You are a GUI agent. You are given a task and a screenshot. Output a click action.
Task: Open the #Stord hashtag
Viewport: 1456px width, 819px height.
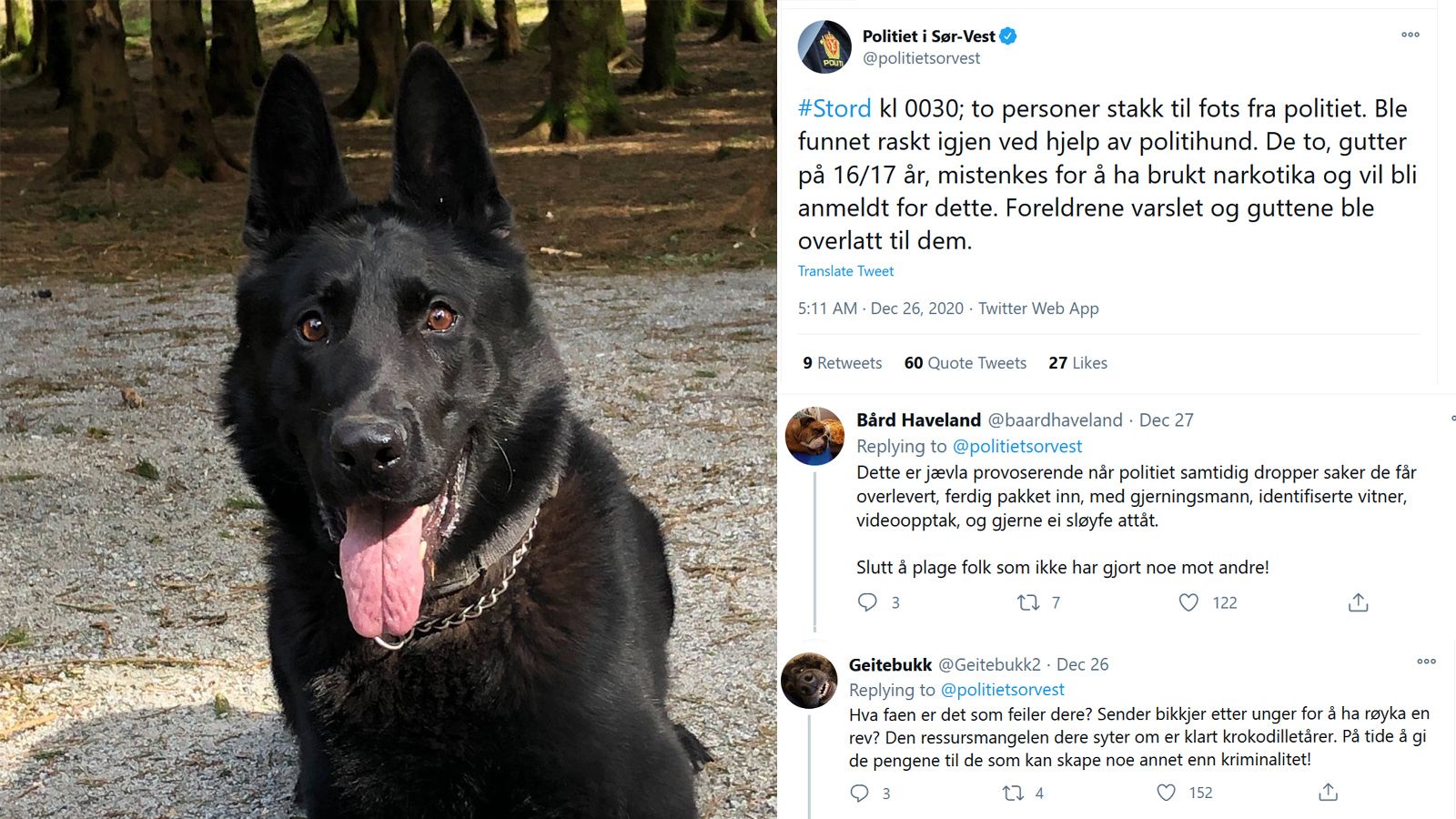tap(834, 109)
